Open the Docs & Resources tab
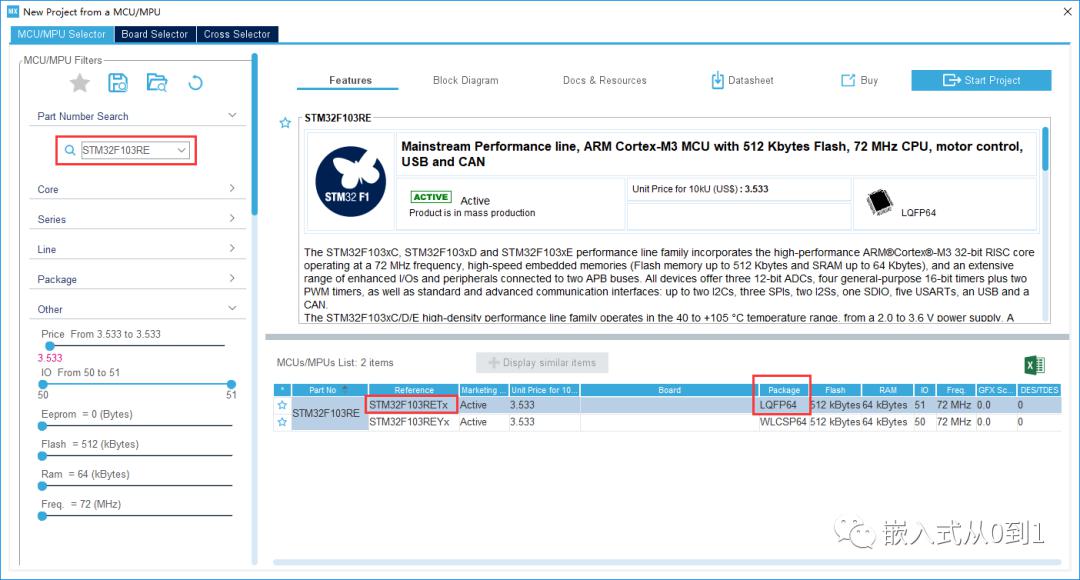 [605, 81]
